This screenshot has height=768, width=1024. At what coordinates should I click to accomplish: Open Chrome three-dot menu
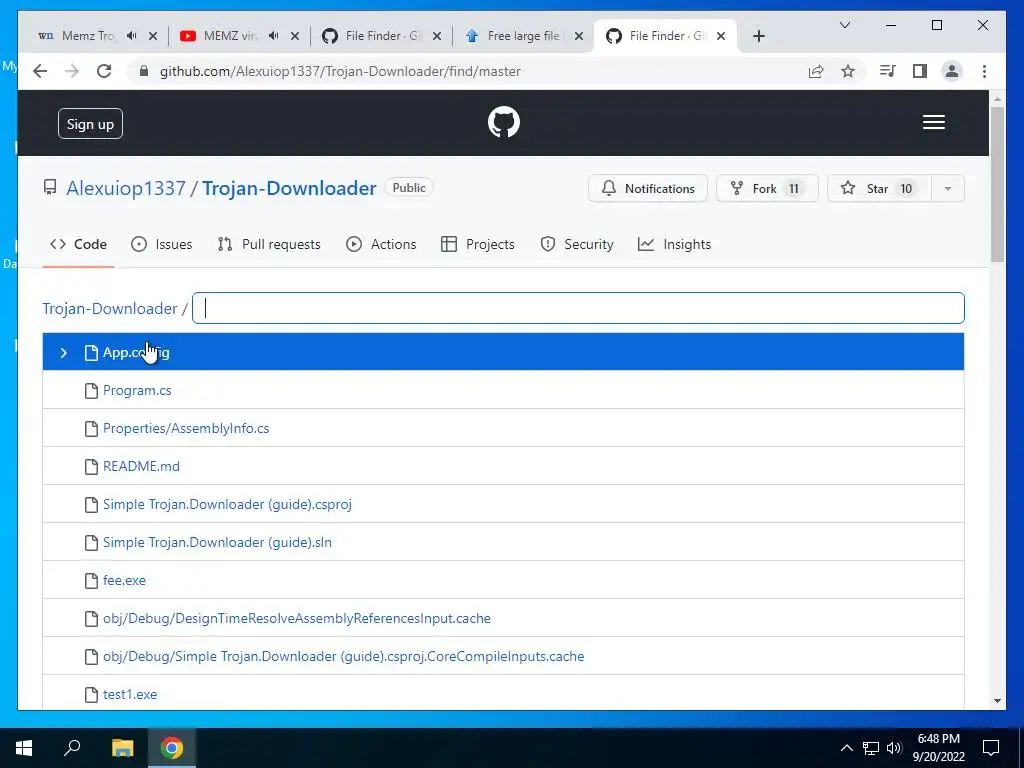tap(984, 71)
